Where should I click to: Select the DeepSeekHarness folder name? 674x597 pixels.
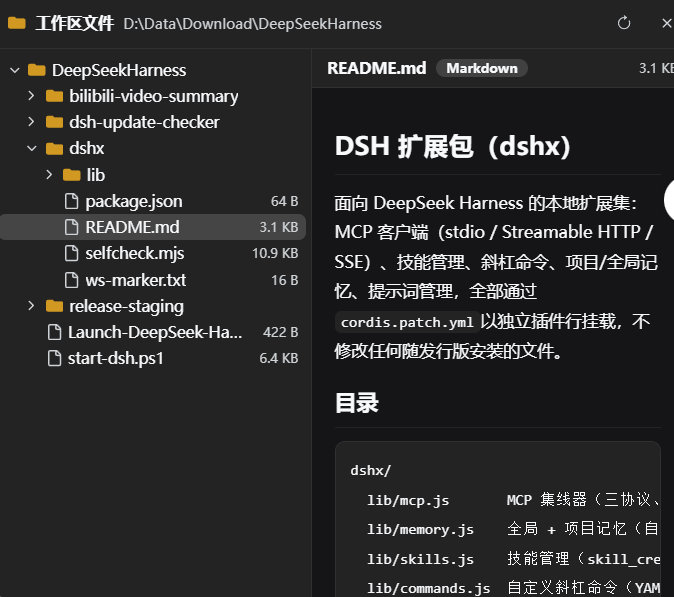pyautogui.click(x=119, y=70)
